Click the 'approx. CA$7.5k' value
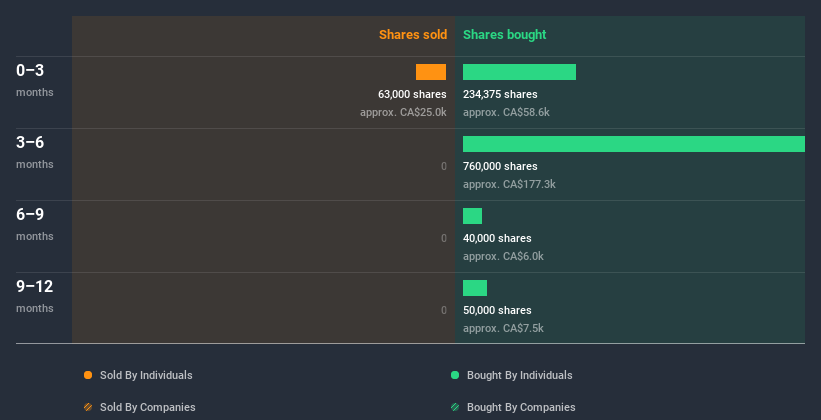 [504, 328]
